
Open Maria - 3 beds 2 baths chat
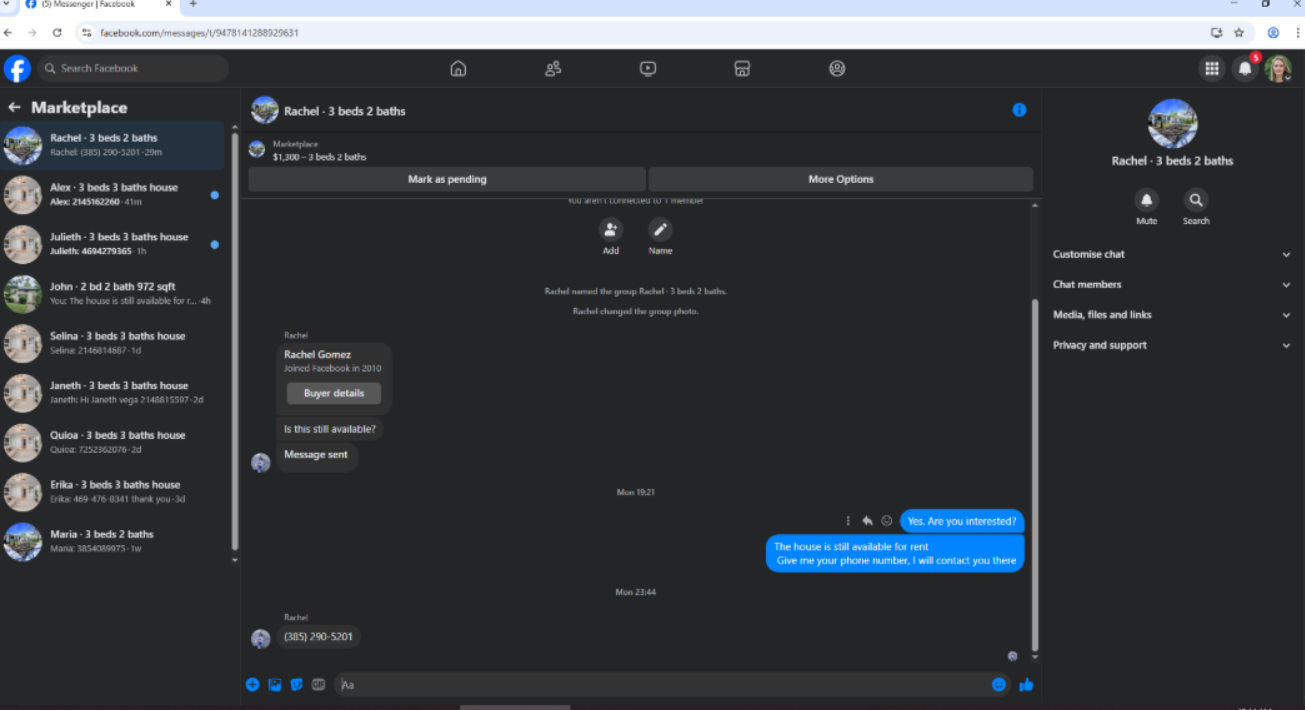point(114,542)
